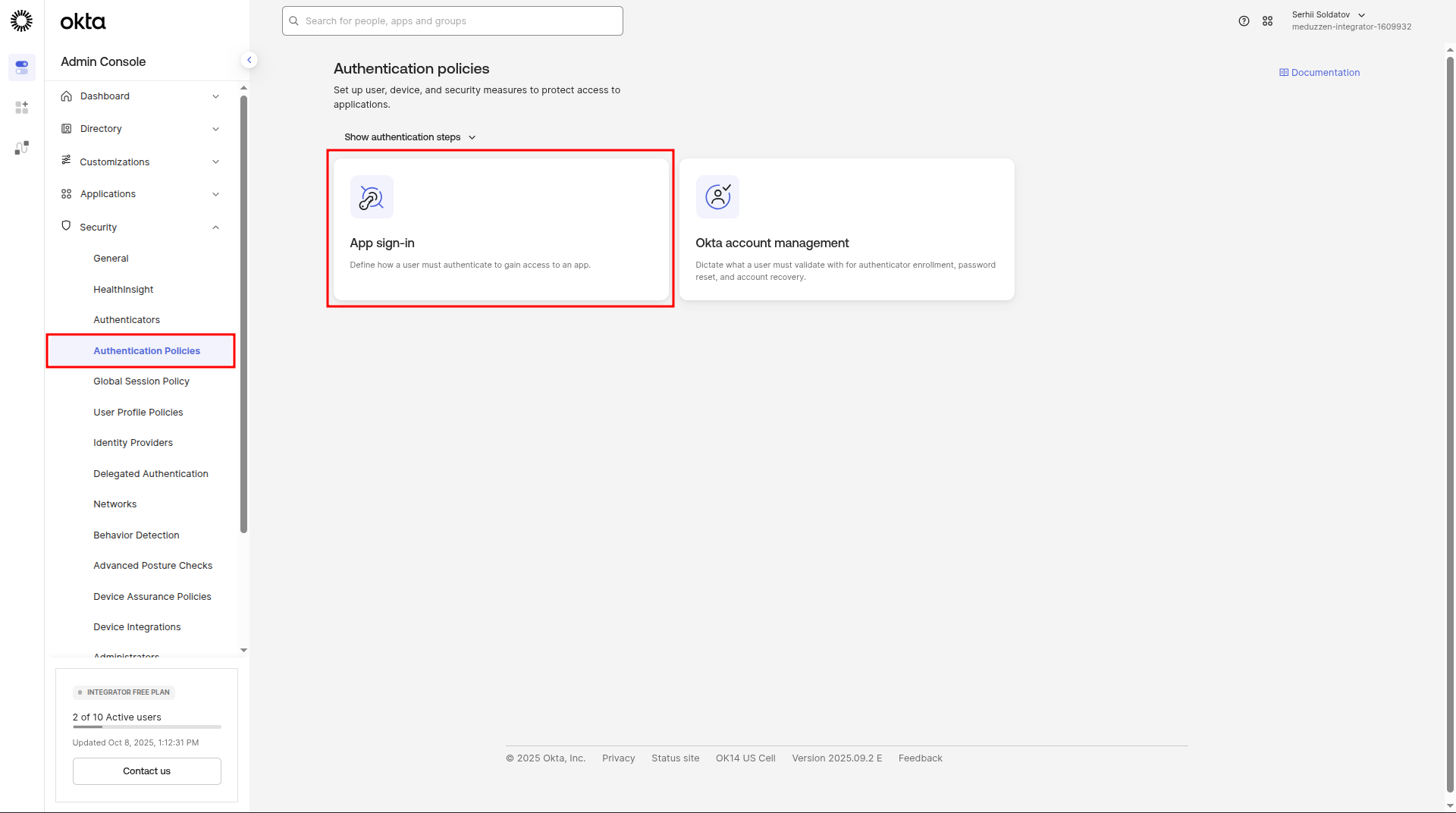Click the App sign-in key icon

pos(372,197)
